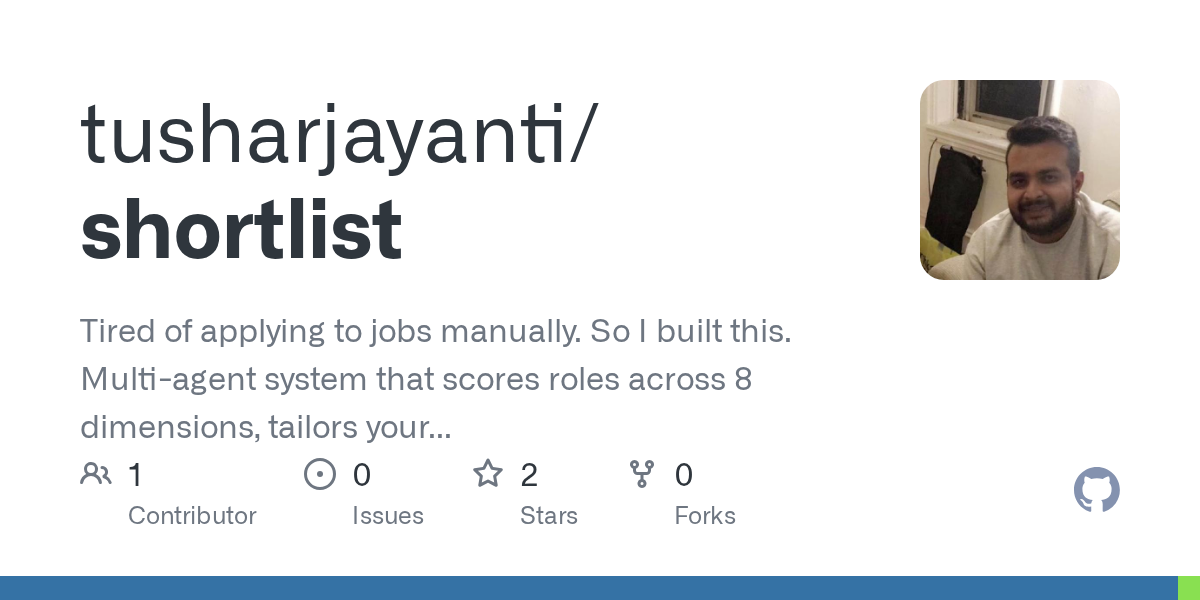The image size is (1200, 600).
Task: Click the contributors people icon
Action: click(96, 474)
